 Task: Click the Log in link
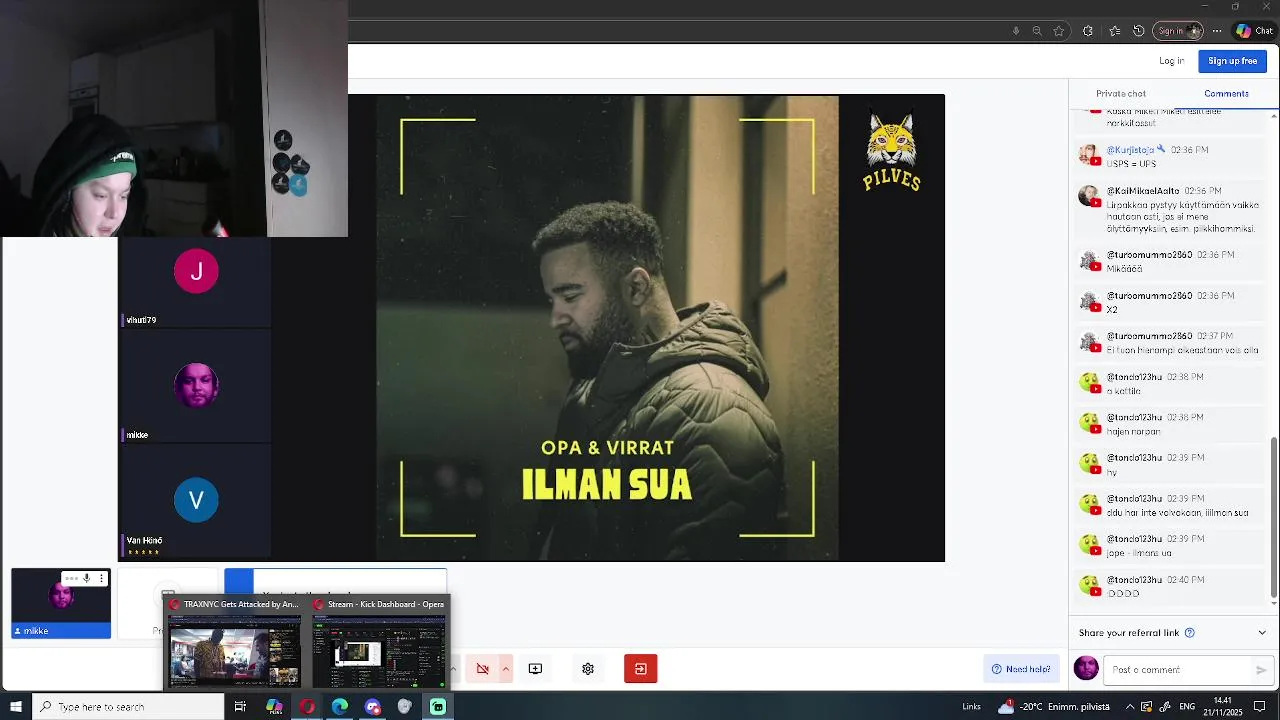point(1172,61)
